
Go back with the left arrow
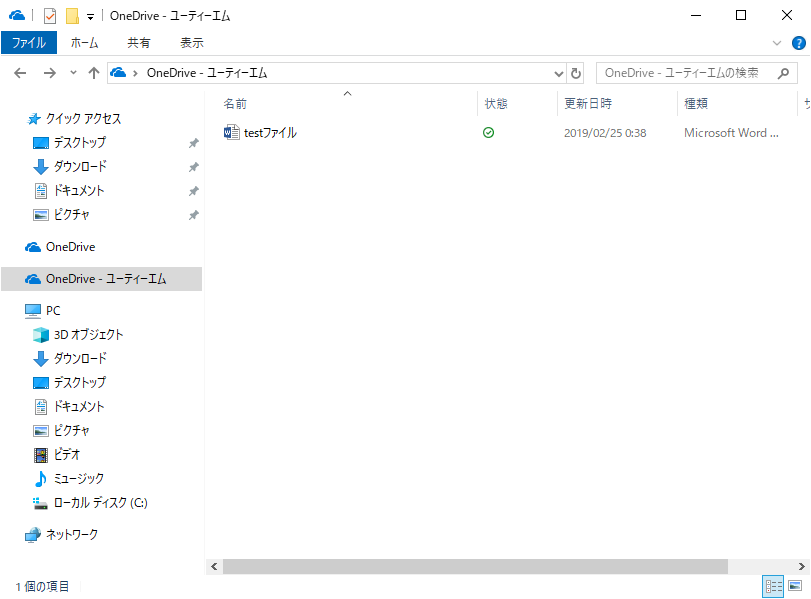(20, 73)
